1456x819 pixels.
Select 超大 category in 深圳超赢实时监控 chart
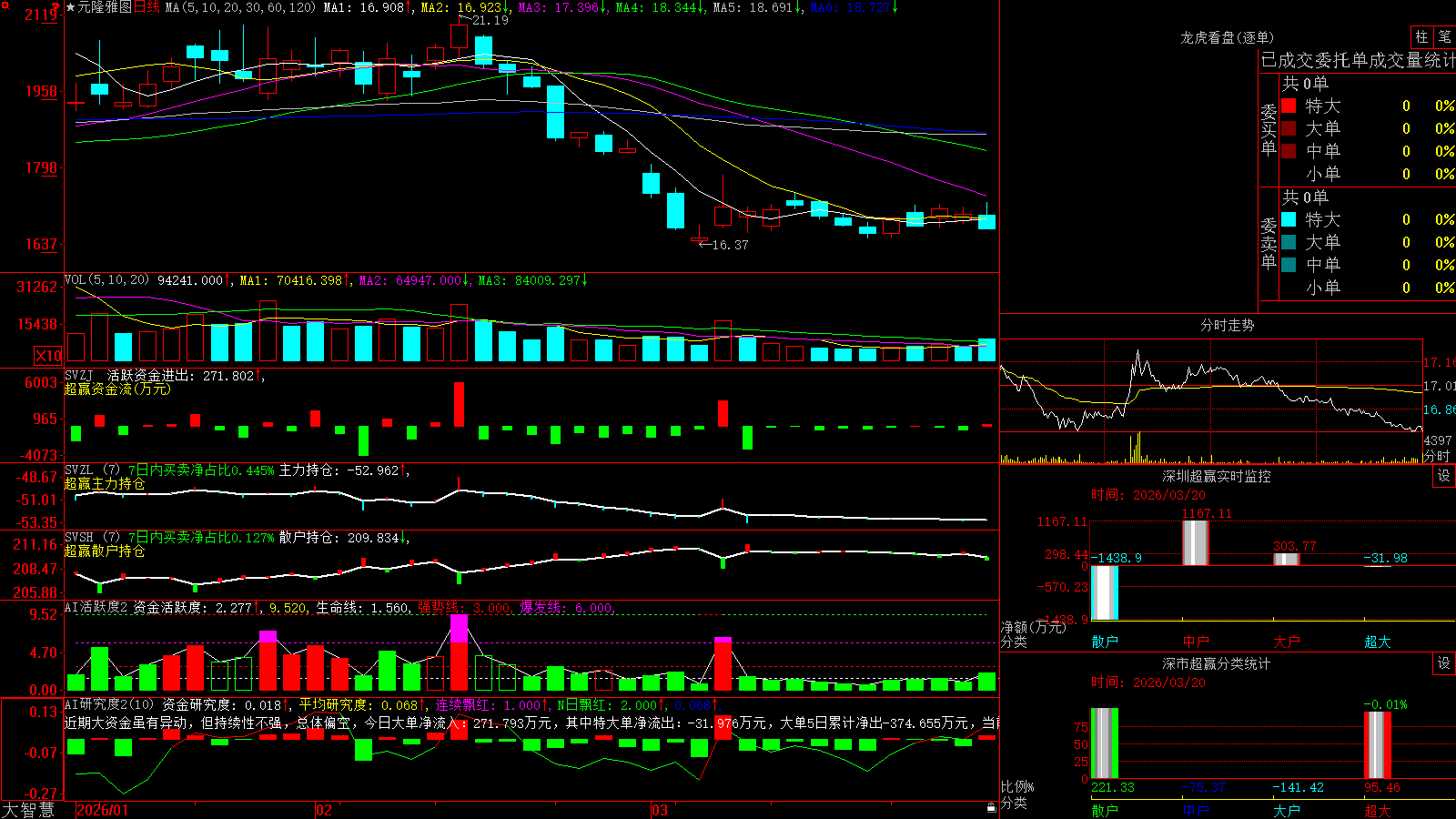click(x=1378, y=642)
